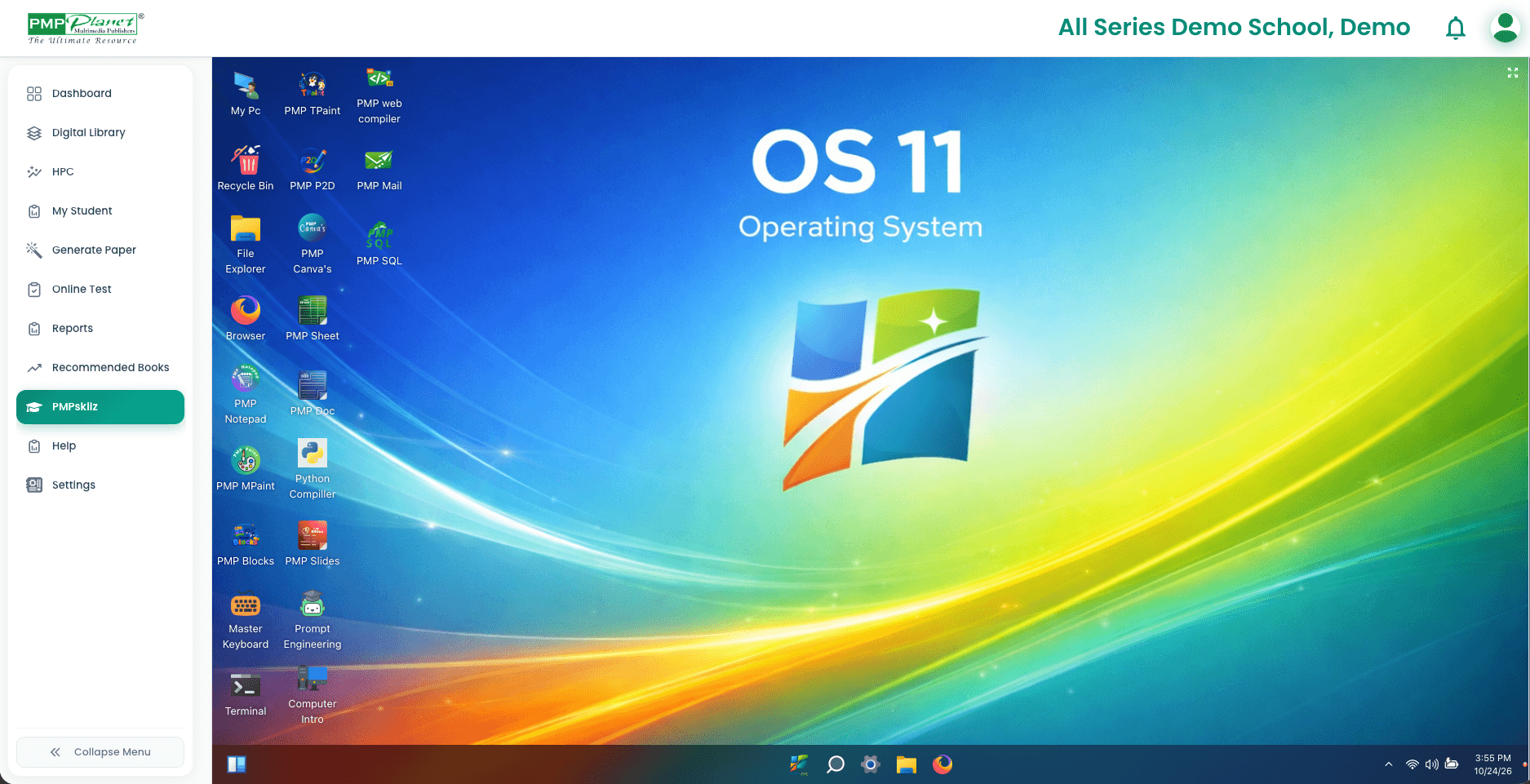Open PMP web compiler icon
Viewport: 1530px width, 784px height.
click(379, 96)
